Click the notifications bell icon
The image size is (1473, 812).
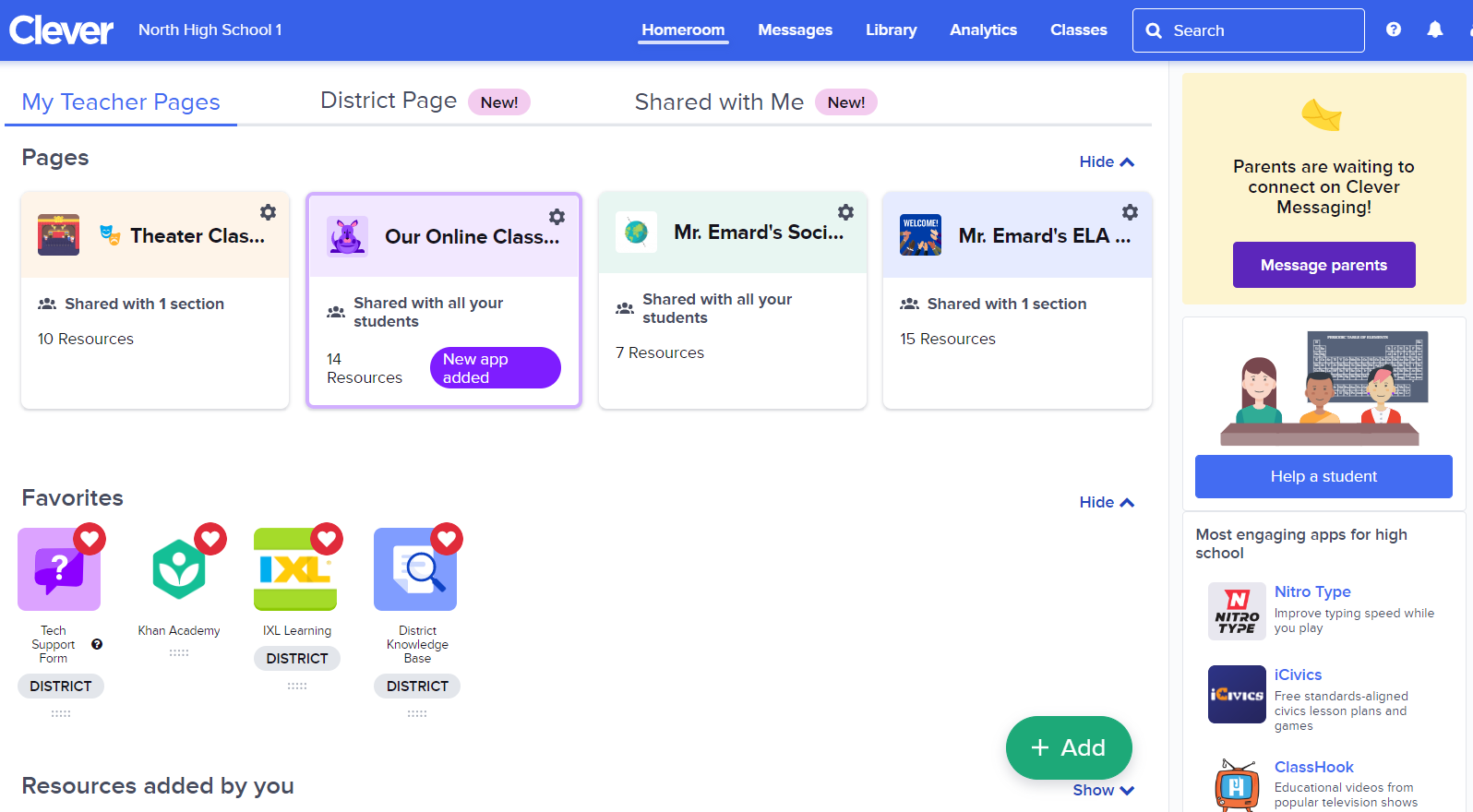click(x=1435, y=30)
